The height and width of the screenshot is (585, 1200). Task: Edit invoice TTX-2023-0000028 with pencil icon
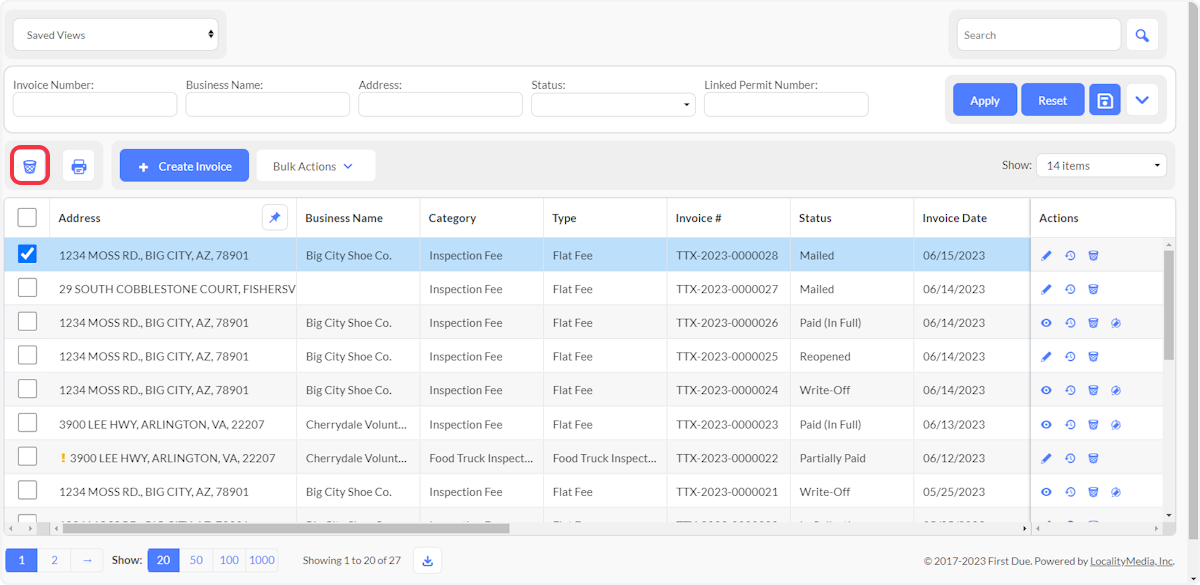coord(1047,256)
